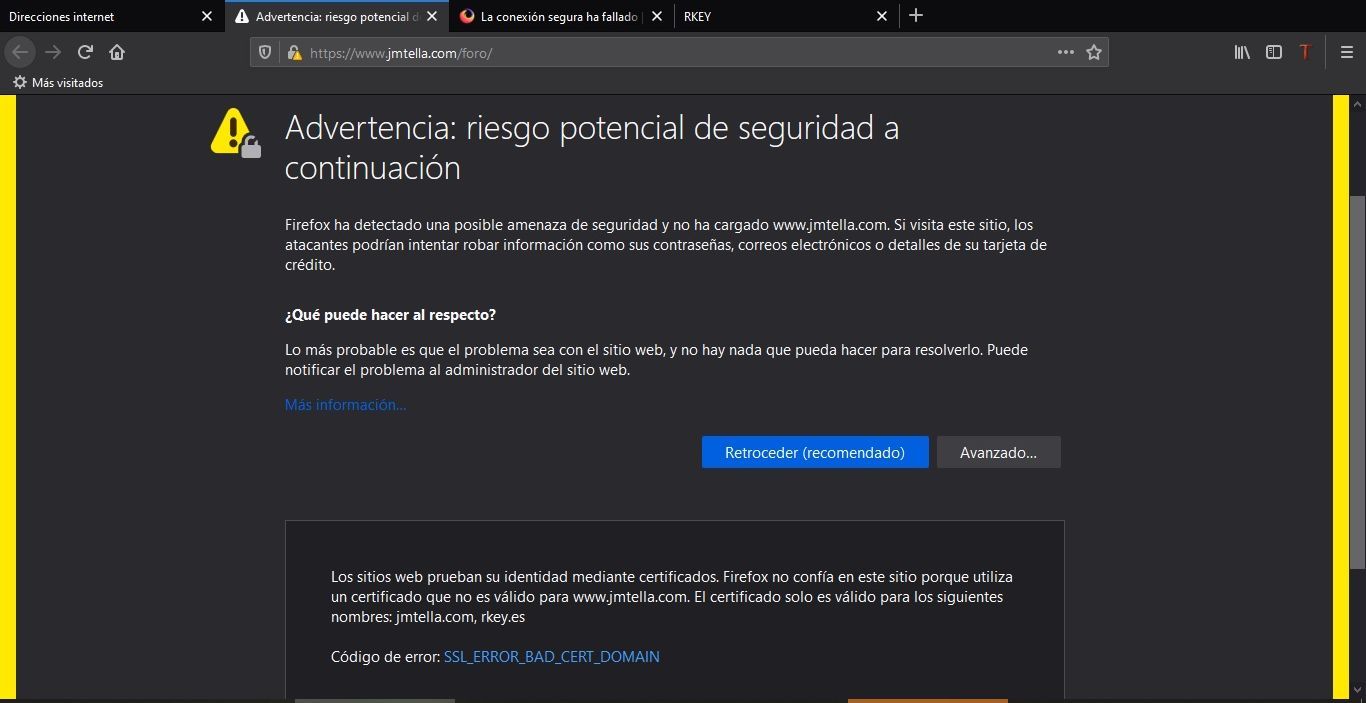Open Más visitados bookmarks folder
This screenshot has height=703, width=1366.
point(58,83)
